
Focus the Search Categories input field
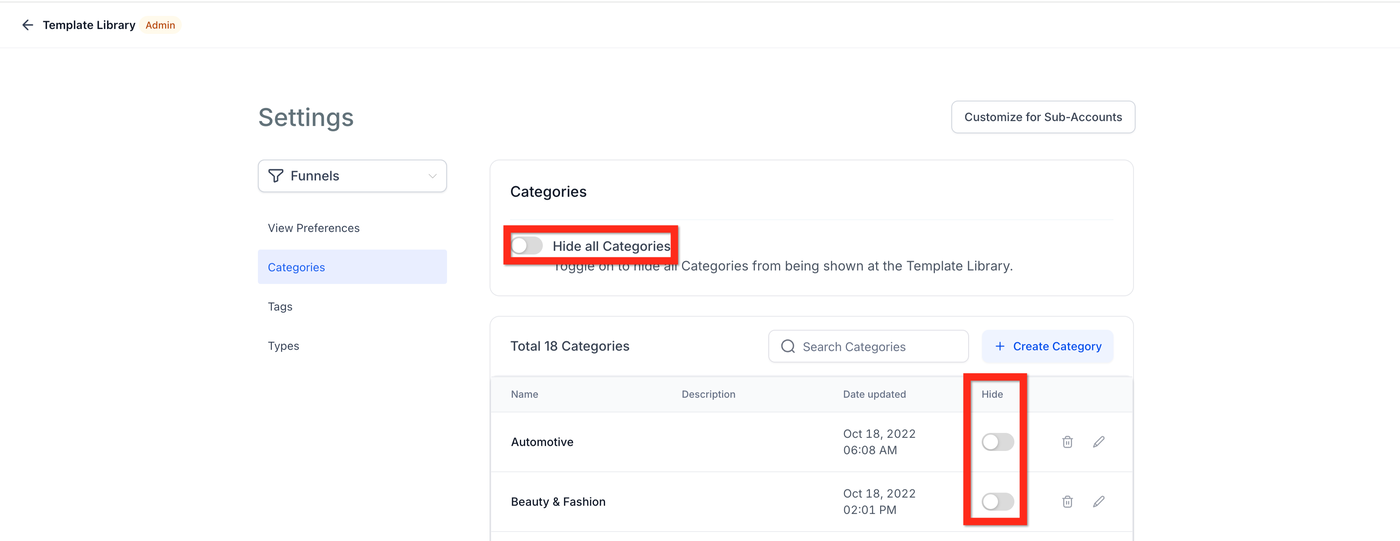pos(878,347)
